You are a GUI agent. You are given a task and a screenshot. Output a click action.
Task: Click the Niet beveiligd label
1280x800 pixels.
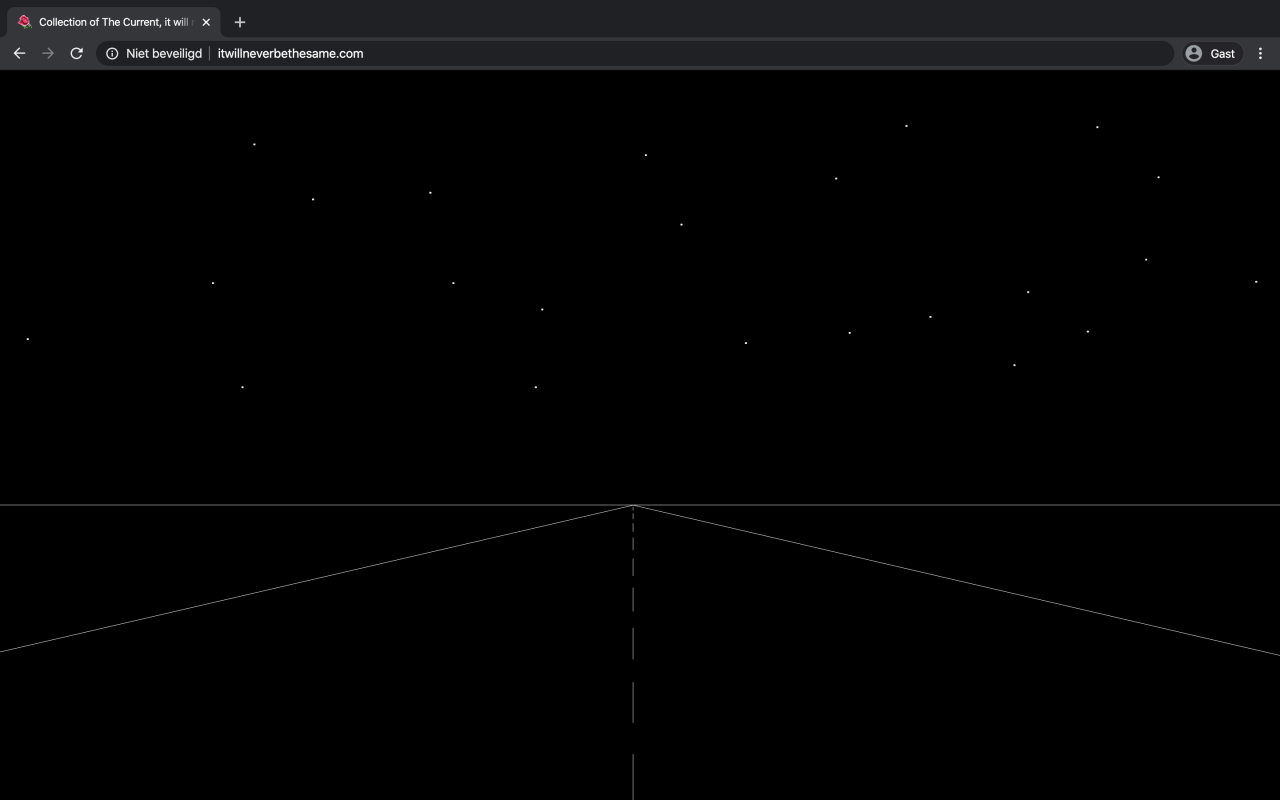[x=163, y=53]
